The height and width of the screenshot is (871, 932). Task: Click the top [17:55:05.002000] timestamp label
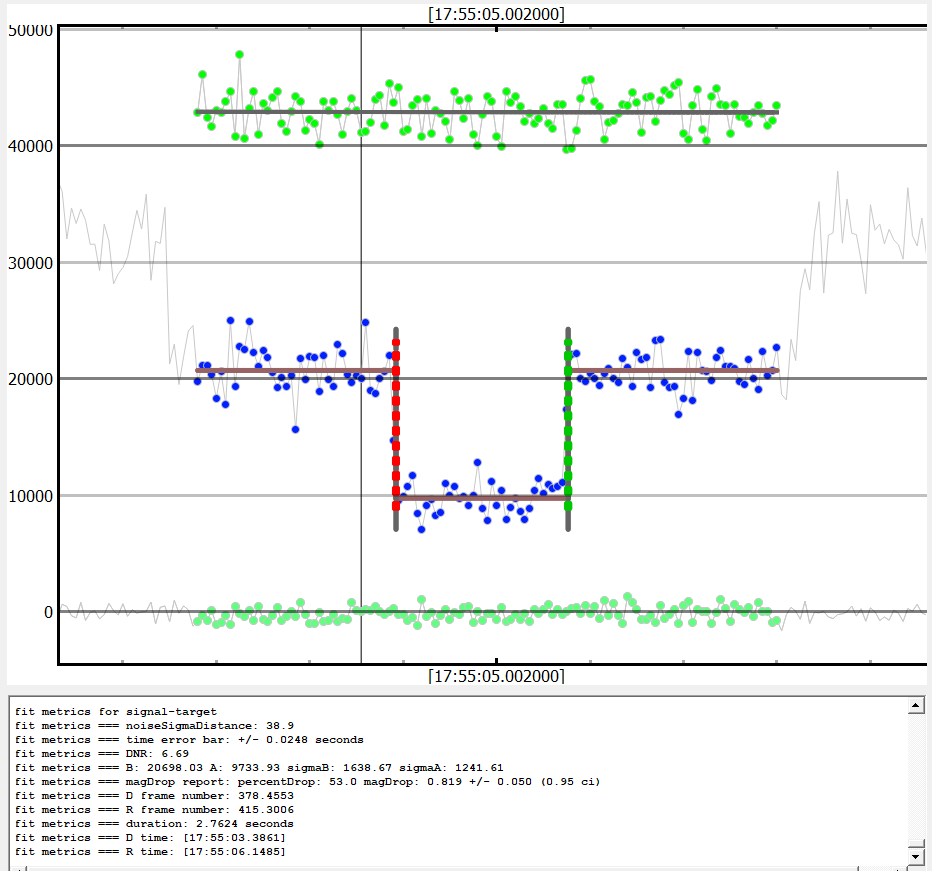(496, 14)
